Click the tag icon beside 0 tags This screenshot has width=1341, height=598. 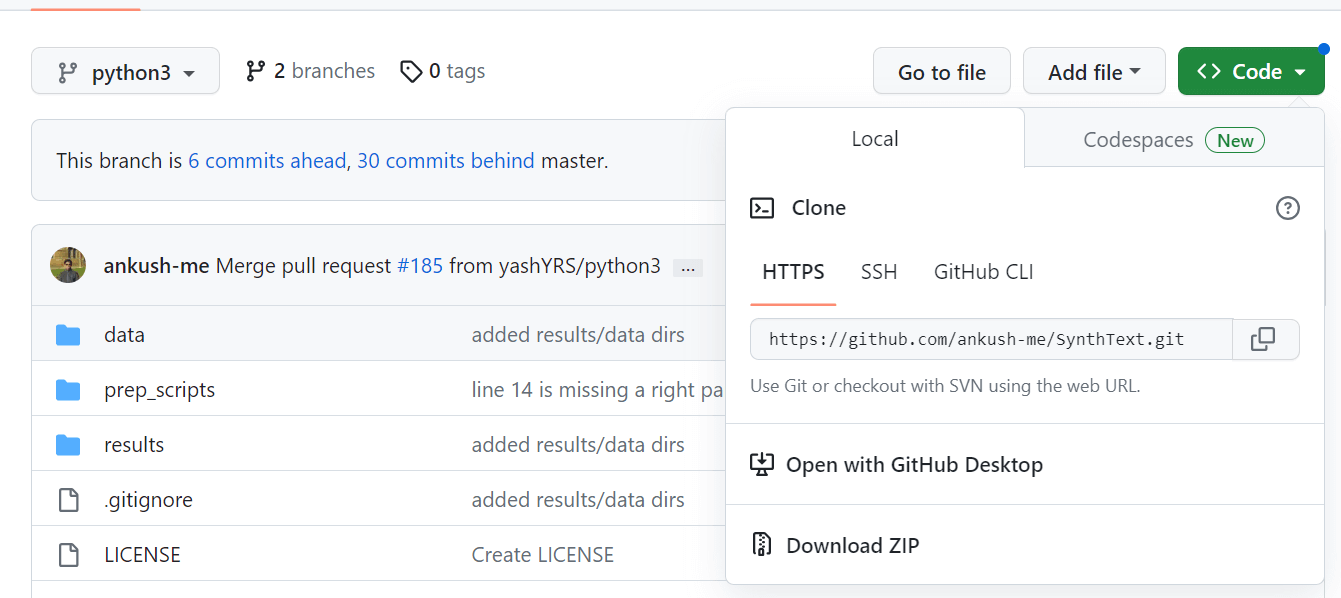click(410, 71)
